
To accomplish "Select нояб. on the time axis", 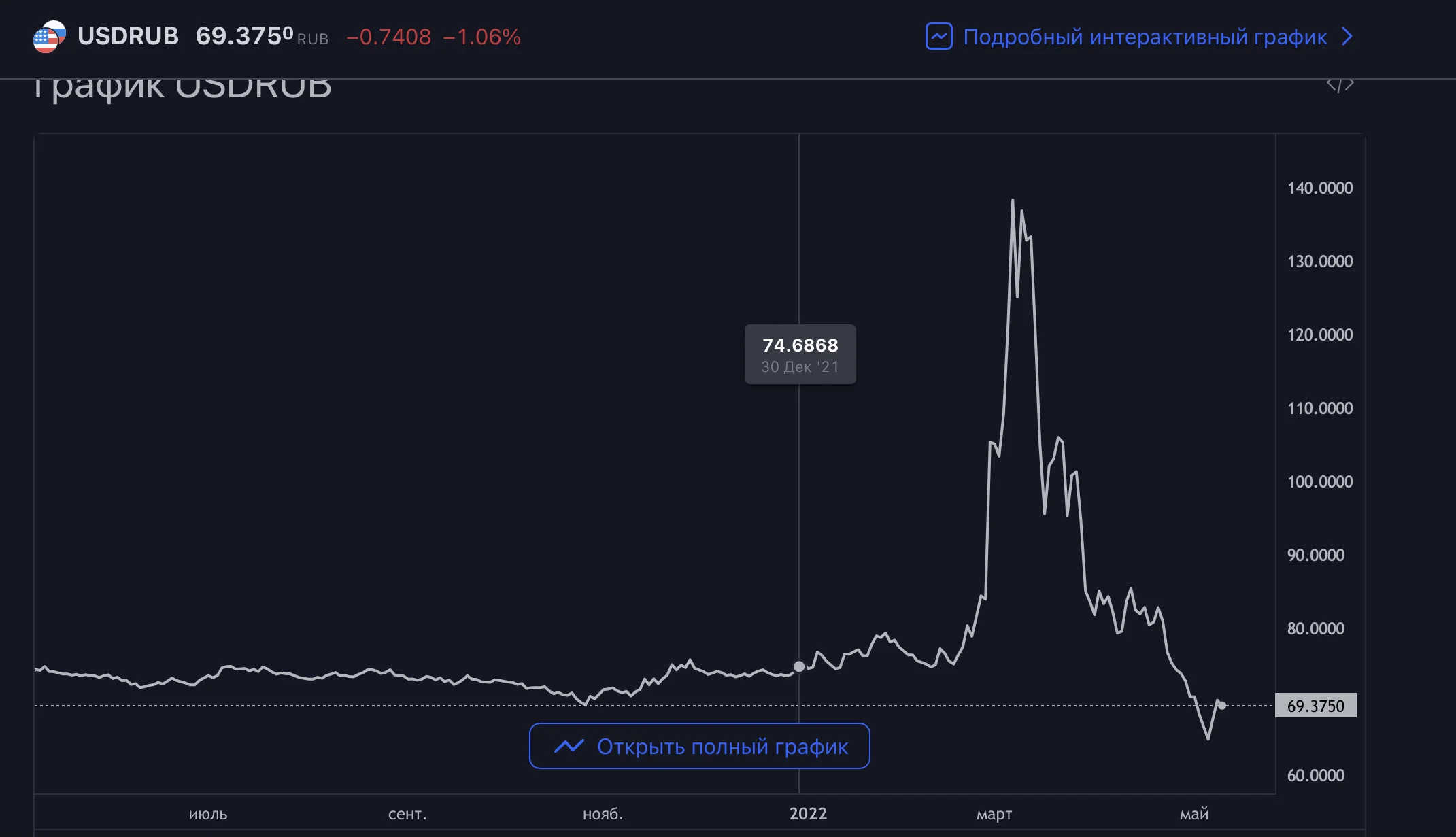I will 603,814.
